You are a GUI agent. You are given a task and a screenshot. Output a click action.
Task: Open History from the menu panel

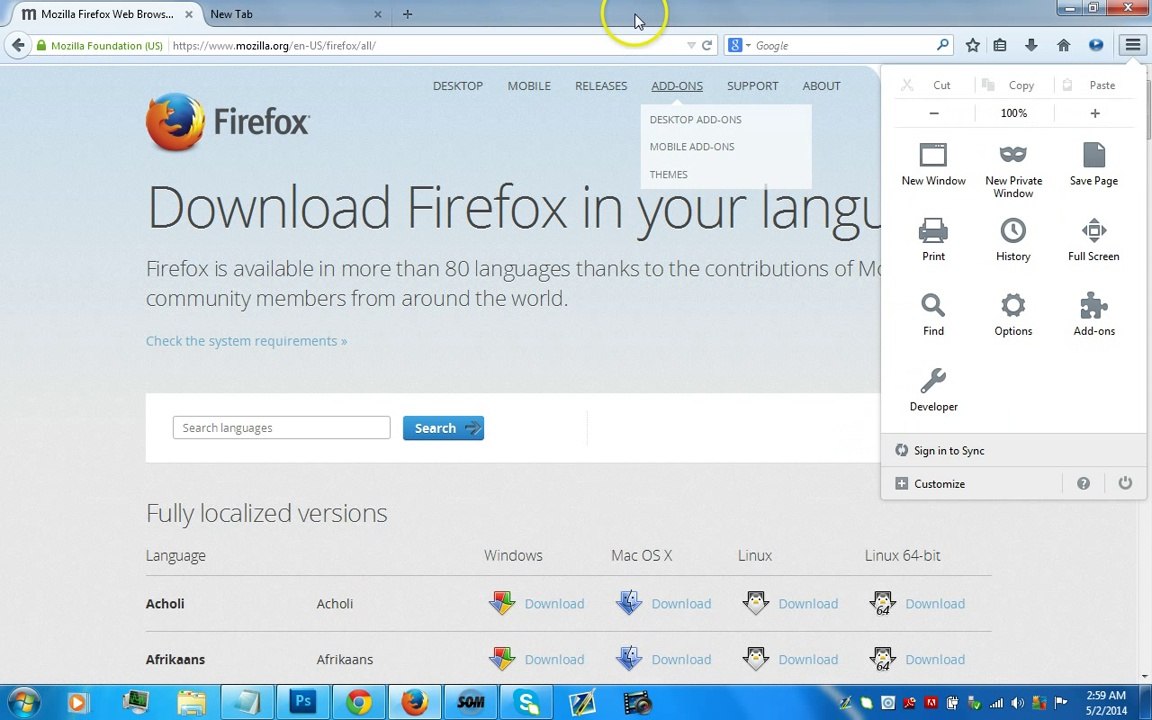click(1013, 240)
